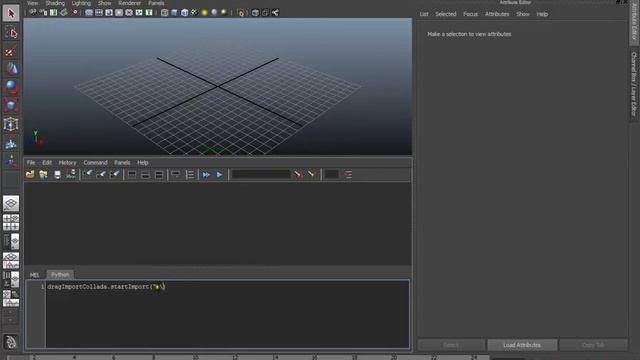Open Attribute Editor Show menu
This screenshot has width=640, height=360.
click(x=523, y=14)
